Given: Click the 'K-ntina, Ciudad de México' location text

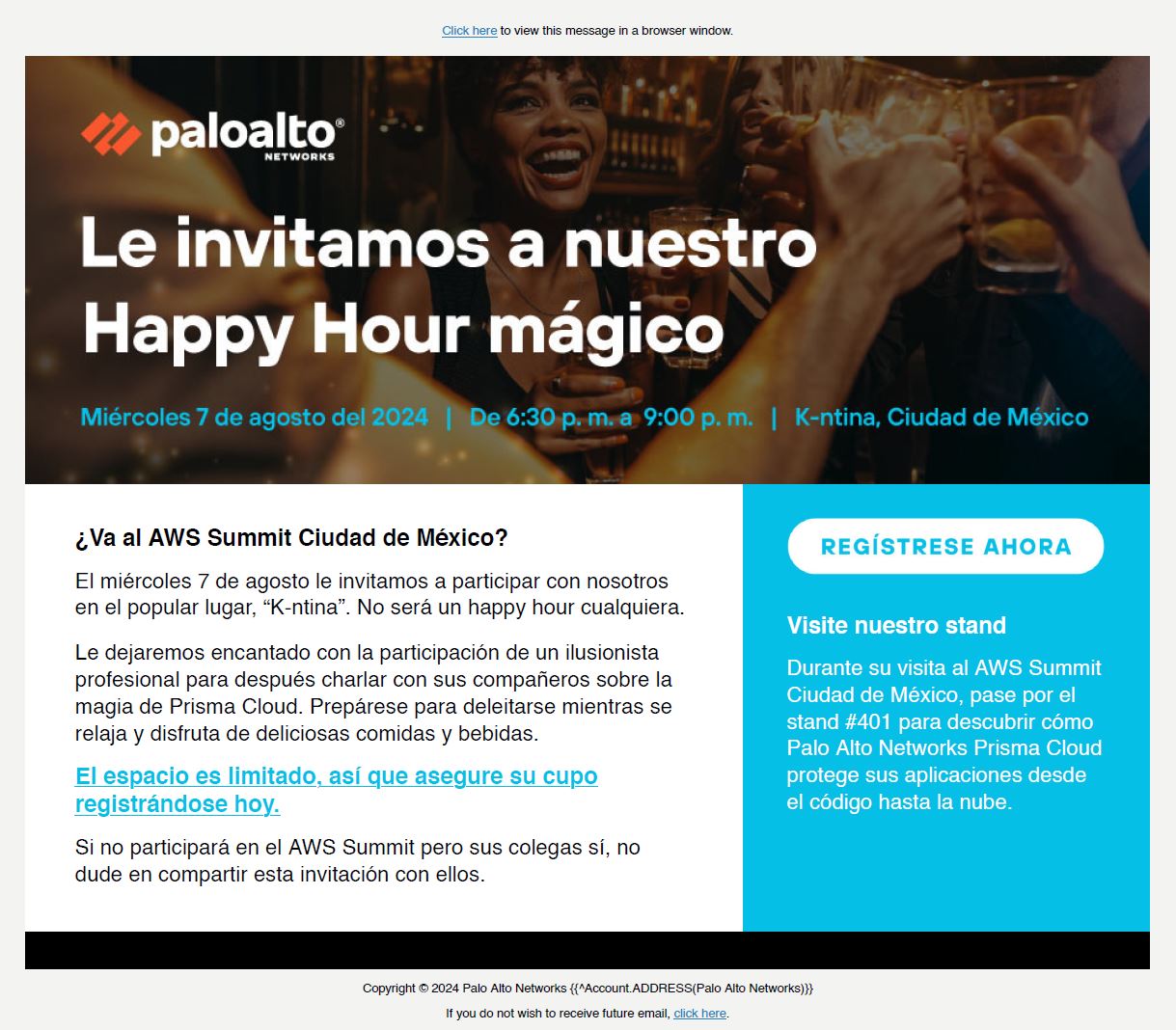Looking at the screenshot, I should (942, 418).
